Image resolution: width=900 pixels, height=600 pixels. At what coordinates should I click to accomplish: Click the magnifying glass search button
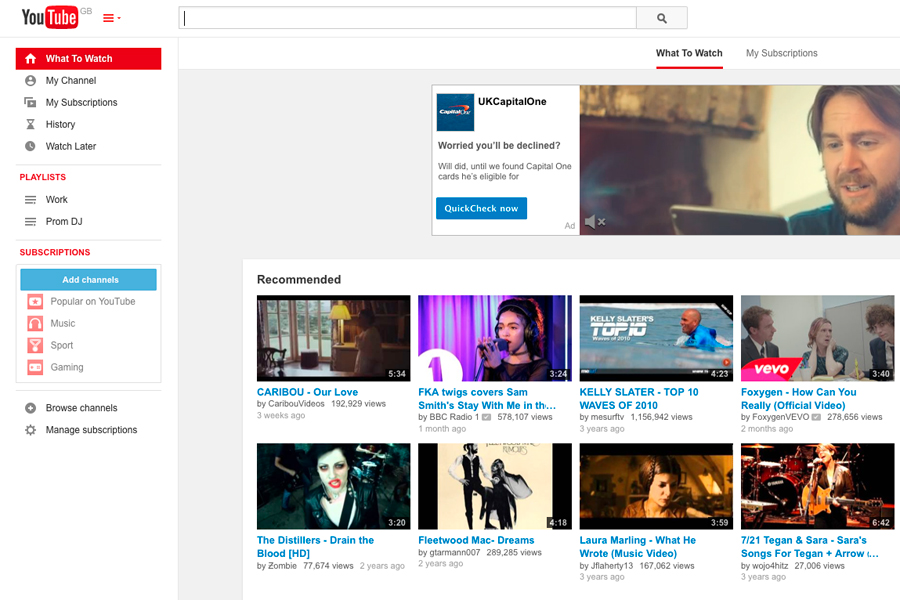tap(662, 18)
